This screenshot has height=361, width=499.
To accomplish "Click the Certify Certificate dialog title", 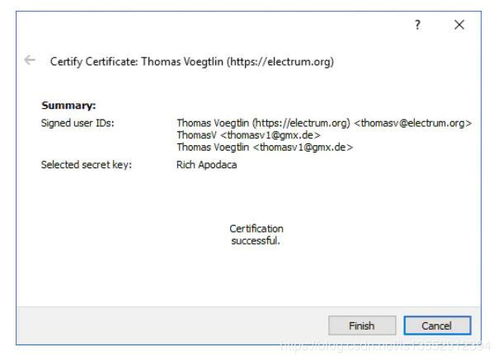I will pos(192,62).
